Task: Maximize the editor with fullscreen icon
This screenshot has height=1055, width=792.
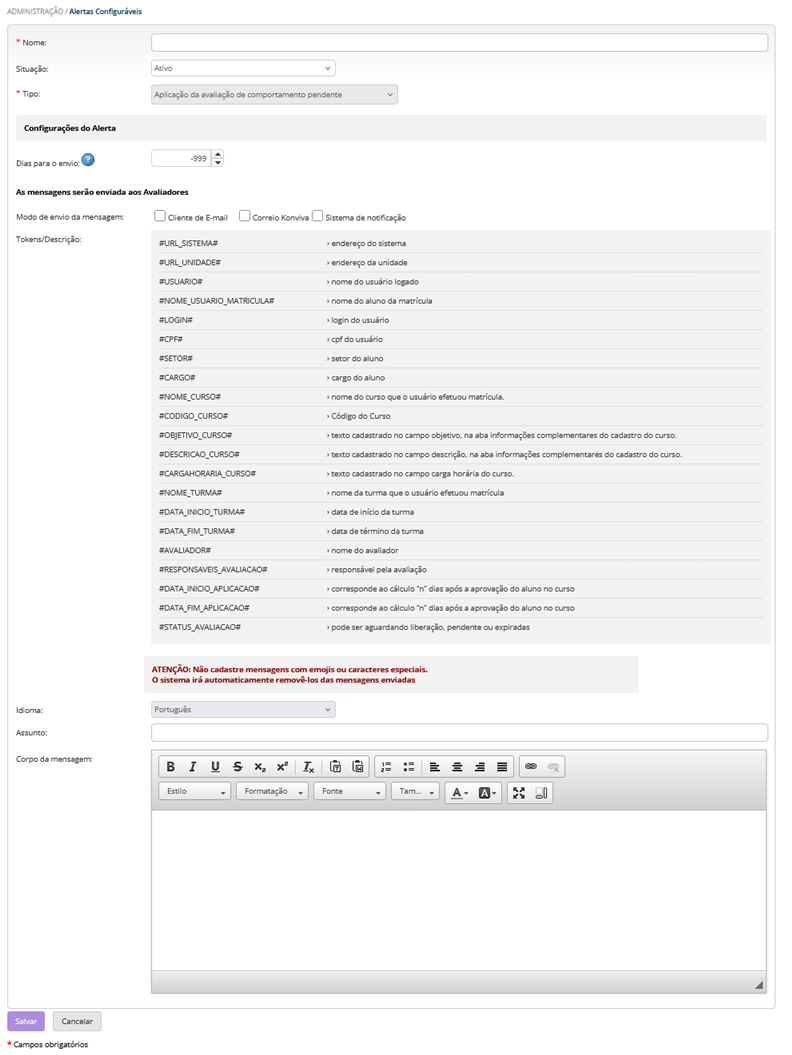Action: tap(518, 792)
